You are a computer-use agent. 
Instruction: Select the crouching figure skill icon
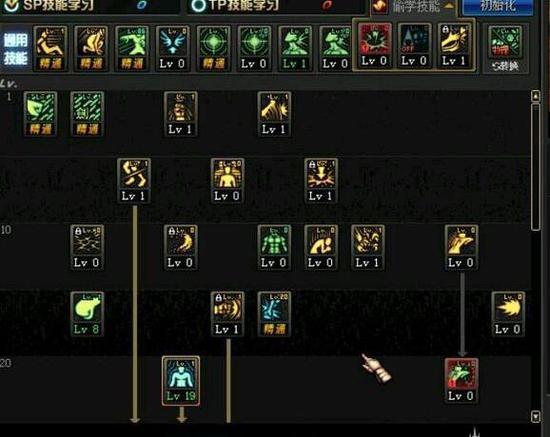click(x=321, y=248)
